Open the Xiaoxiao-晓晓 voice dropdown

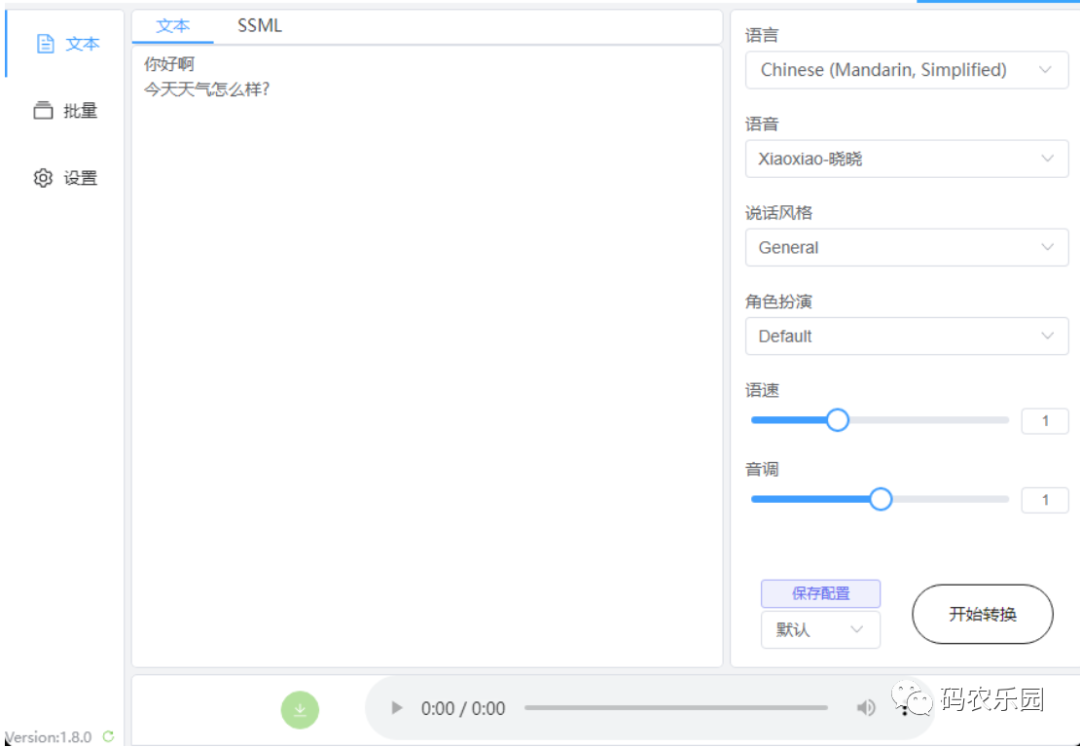pos(905,158)
